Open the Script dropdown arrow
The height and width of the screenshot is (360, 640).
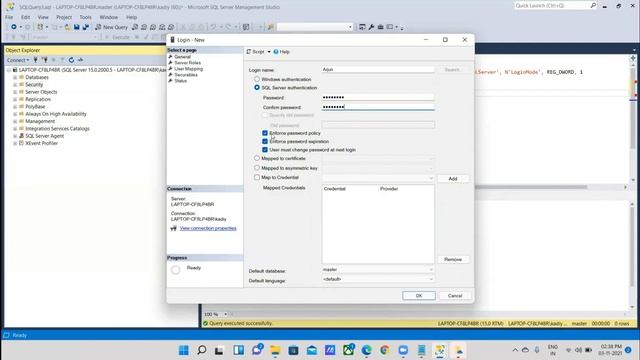269,52
